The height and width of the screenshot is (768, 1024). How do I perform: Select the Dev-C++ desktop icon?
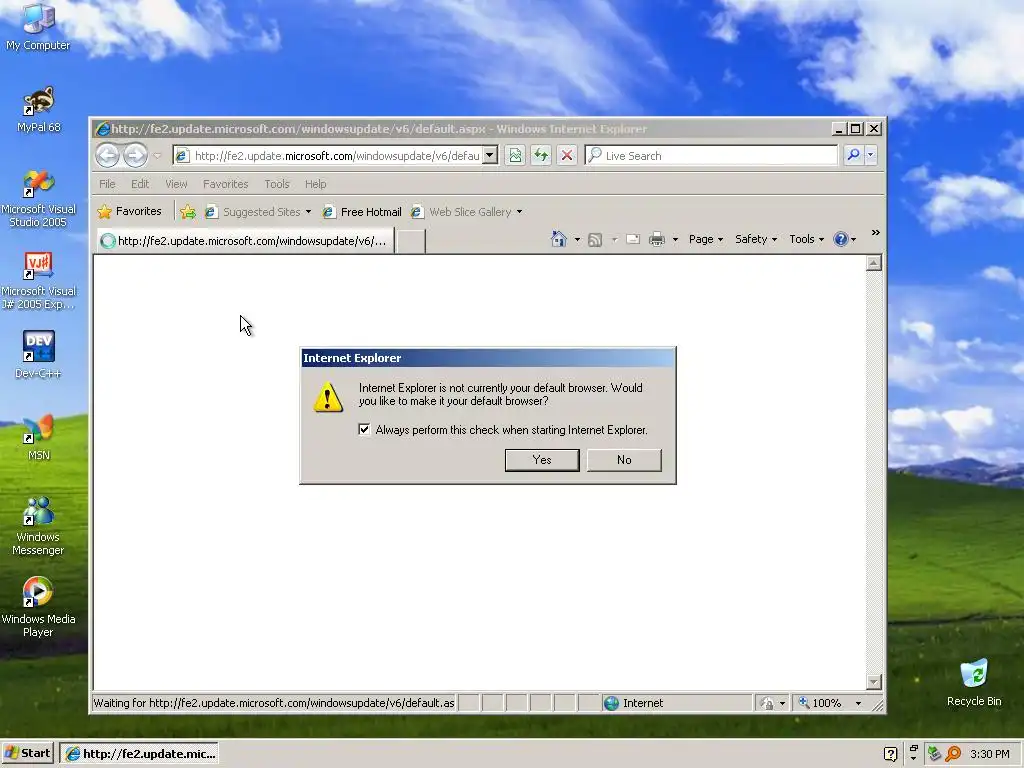point(38,355)
